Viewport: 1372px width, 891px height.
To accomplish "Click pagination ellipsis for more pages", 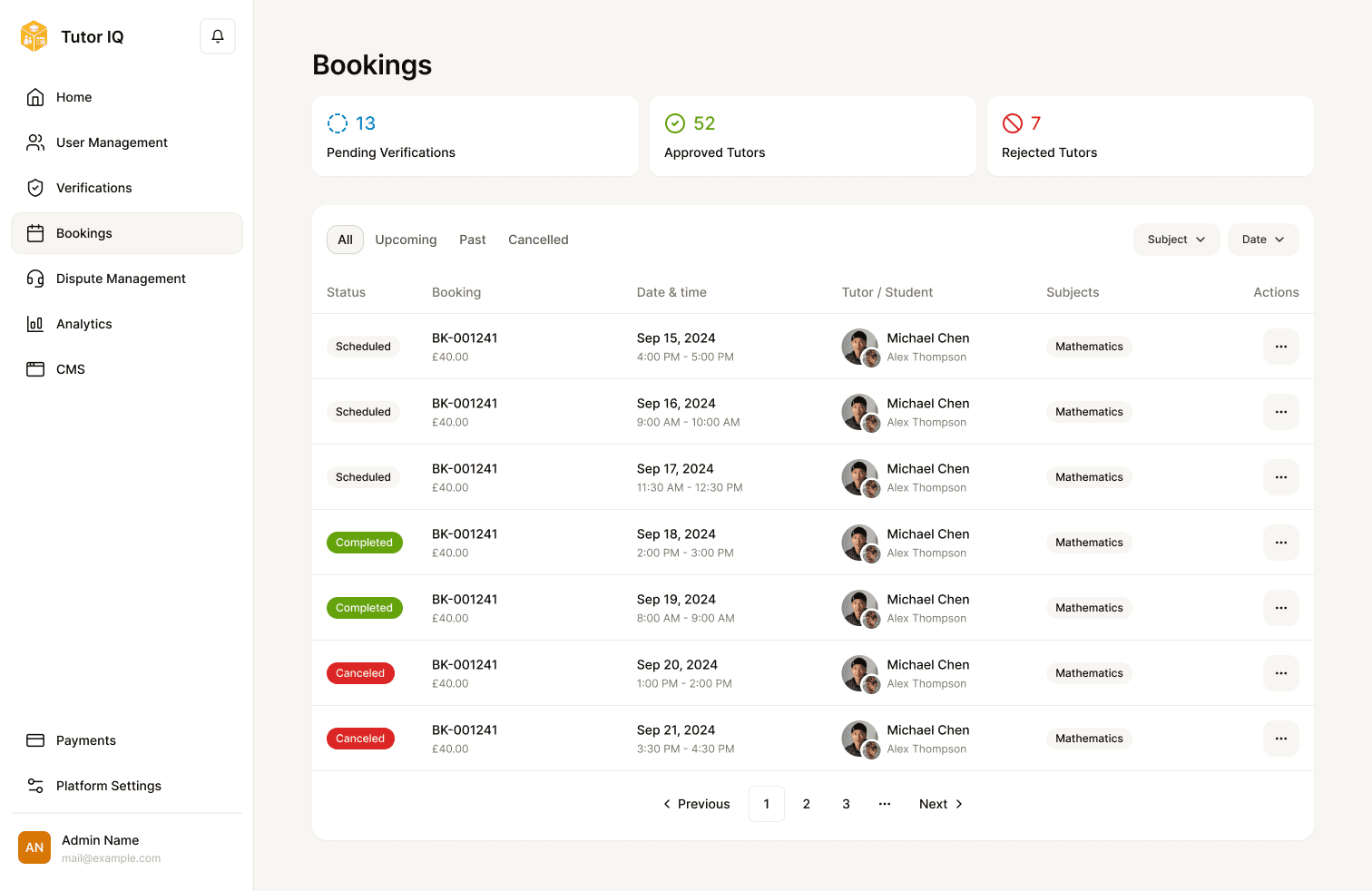I will click(885, 804).
